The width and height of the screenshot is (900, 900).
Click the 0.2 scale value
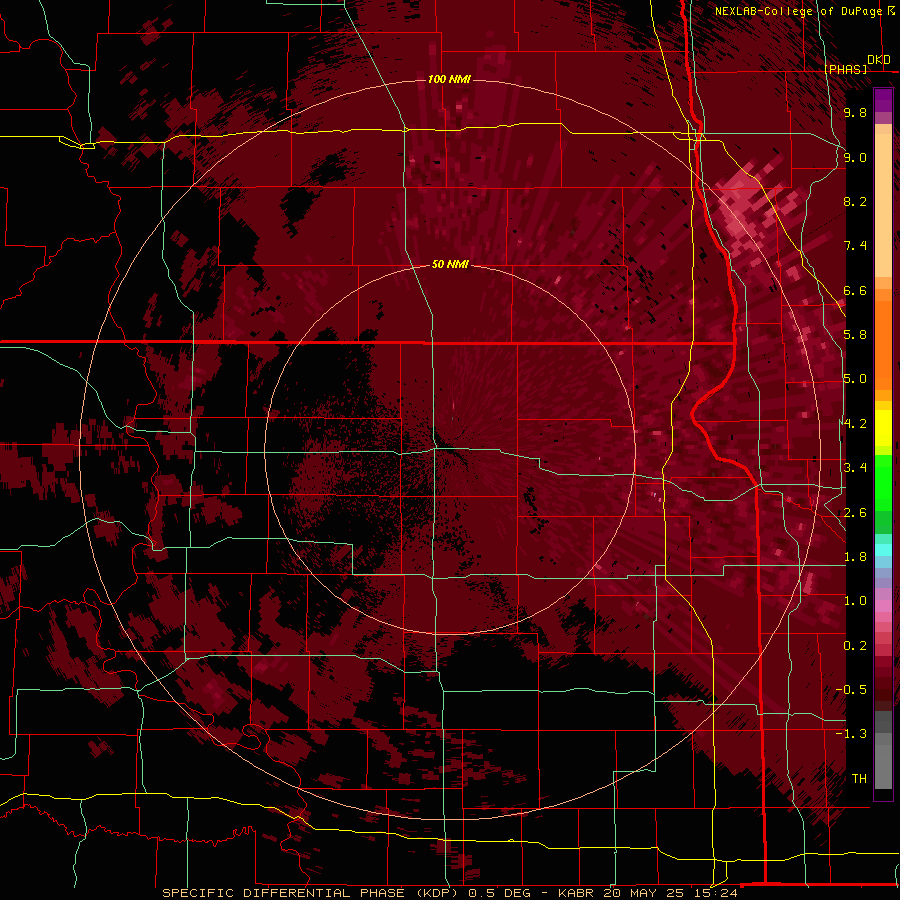point(855,646)
